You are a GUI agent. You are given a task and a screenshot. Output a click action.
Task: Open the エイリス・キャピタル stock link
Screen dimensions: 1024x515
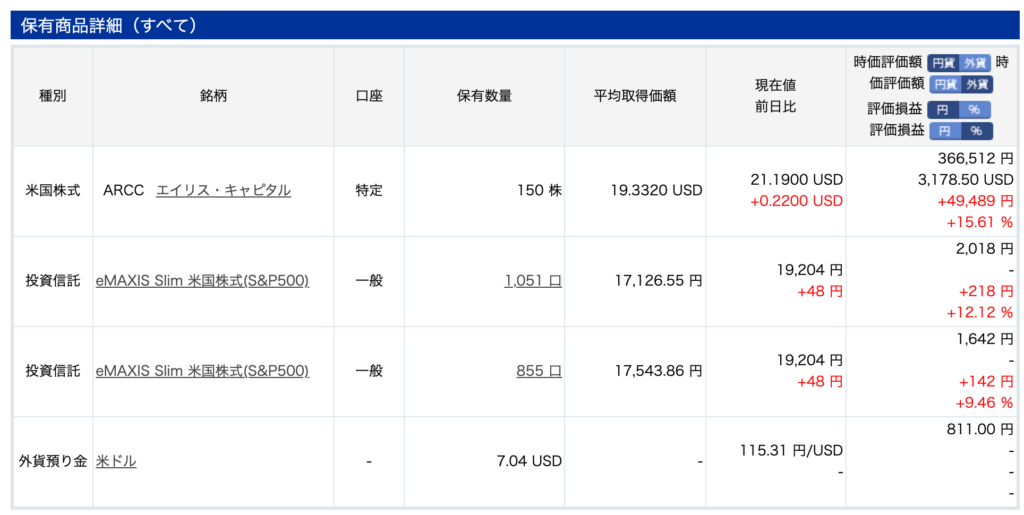223,190
